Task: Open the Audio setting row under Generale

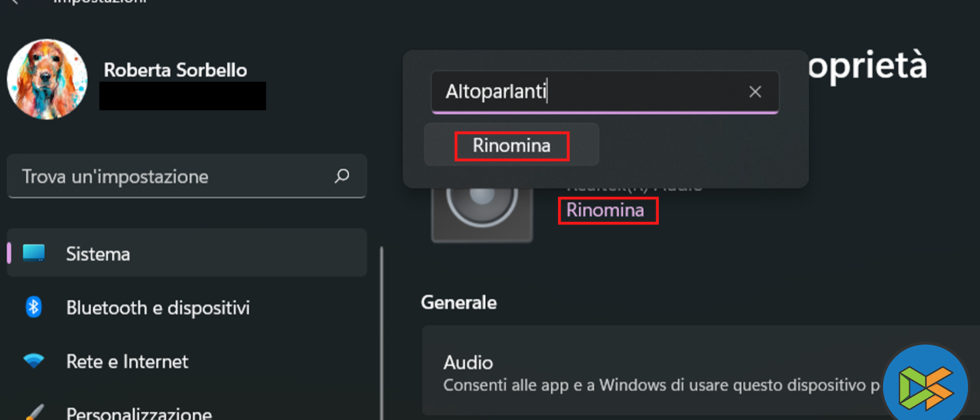Action: (x=660, y=372)
